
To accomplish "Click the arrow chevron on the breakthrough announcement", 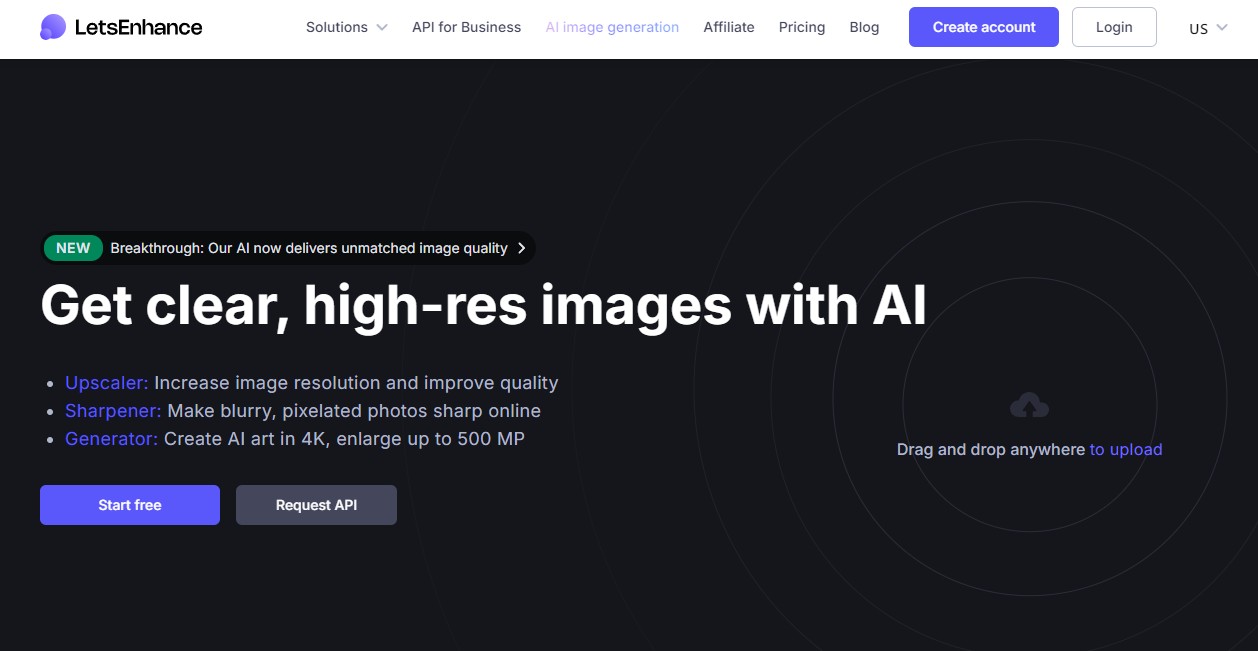I will [x=521, y=248].
